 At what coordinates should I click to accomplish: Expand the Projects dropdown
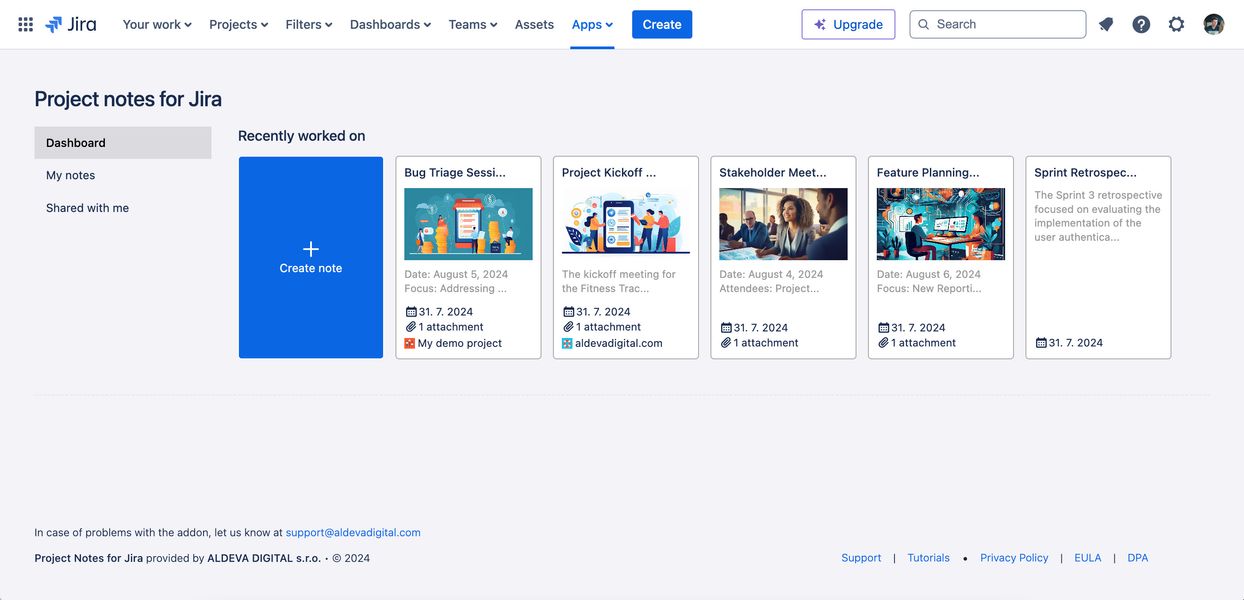pos(239,24)
